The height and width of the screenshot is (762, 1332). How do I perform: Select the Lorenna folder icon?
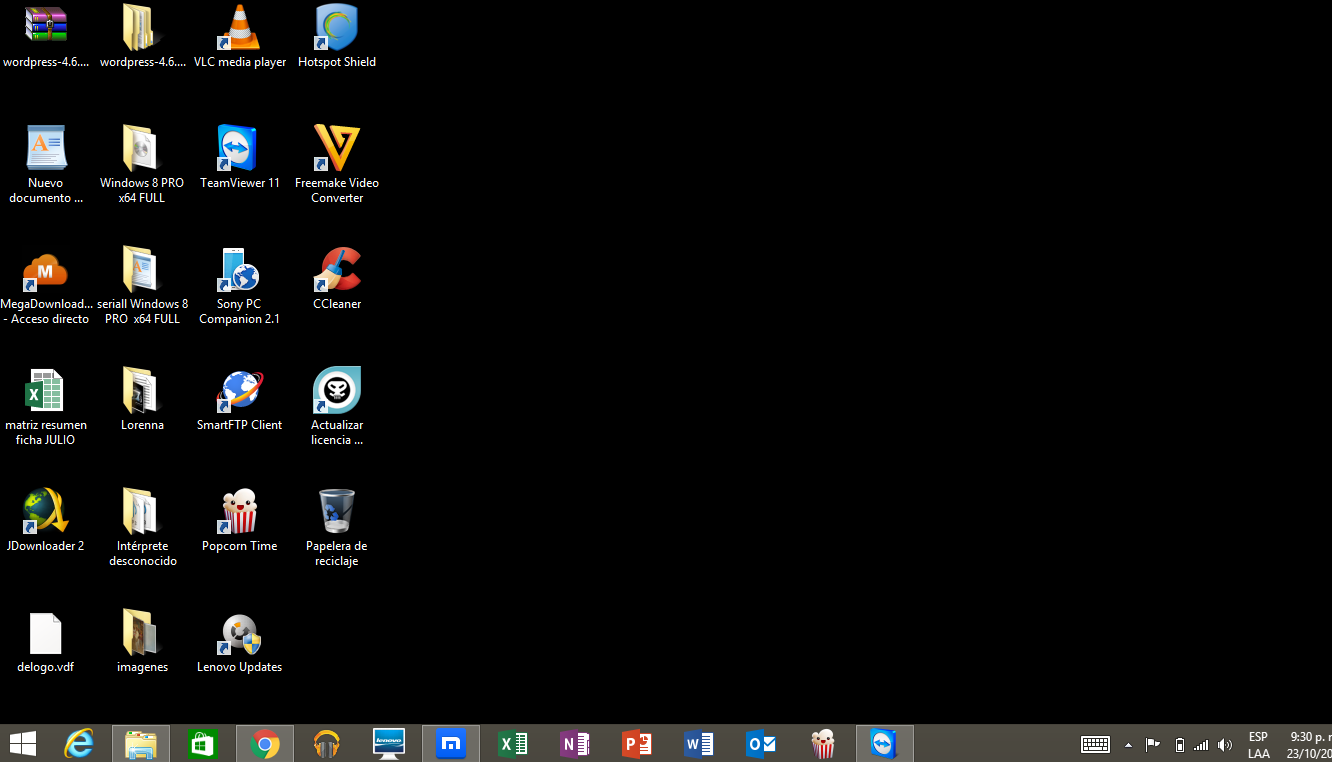click(142, 391)
